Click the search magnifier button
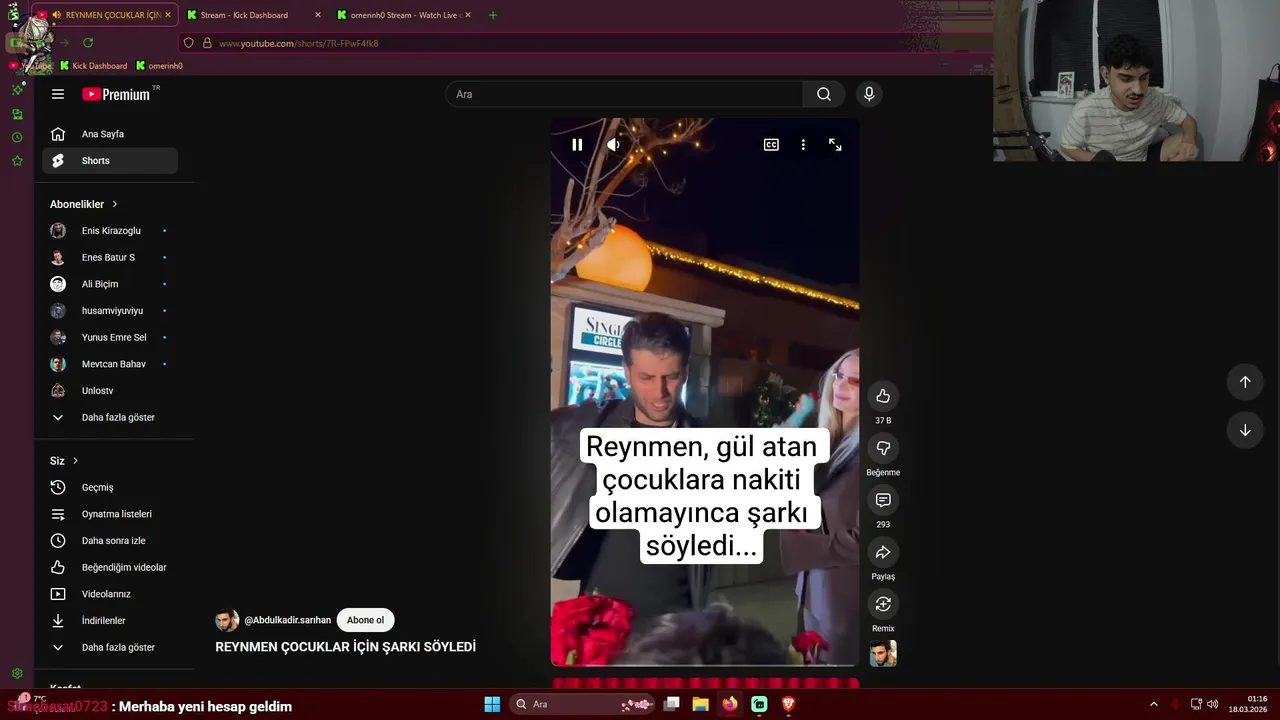Screen dimensions: 1280x720 [823, 94]
